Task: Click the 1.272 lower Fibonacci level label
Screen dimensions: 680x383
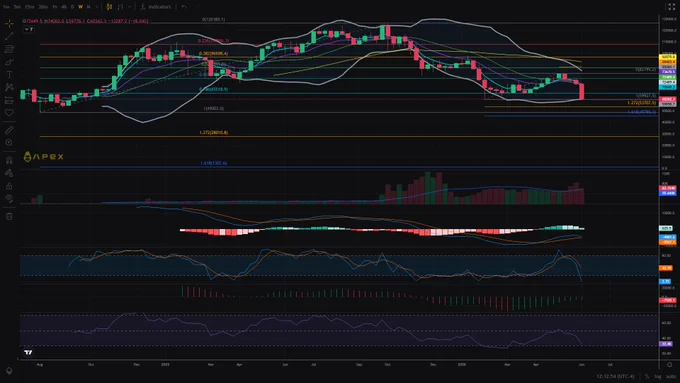Action: click(214, 132)
